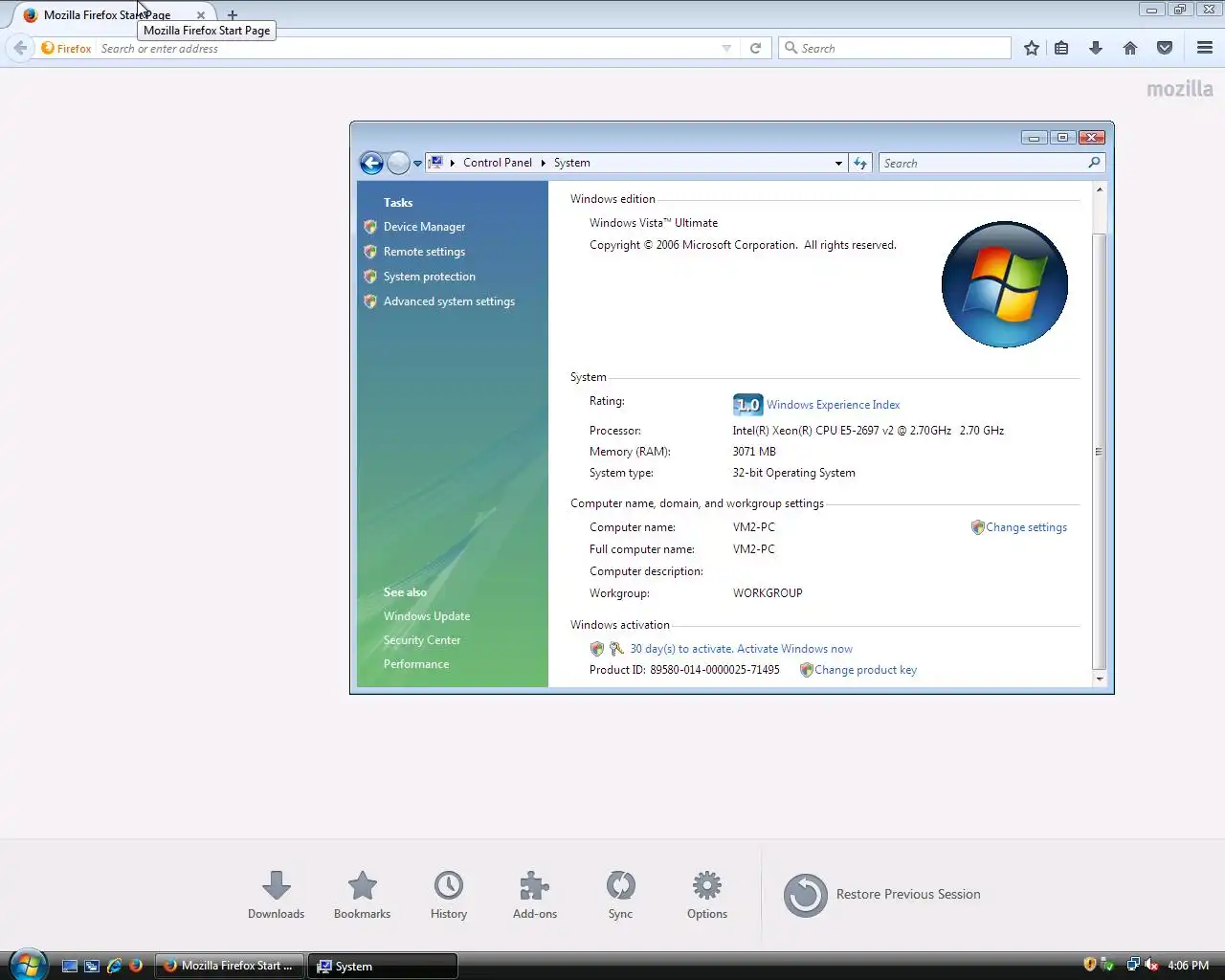Open the Pocket icon in Firefox toolbar
Image resolution: width=1225 pixels, height=980 pixels.
click(x=1165, y=48)
